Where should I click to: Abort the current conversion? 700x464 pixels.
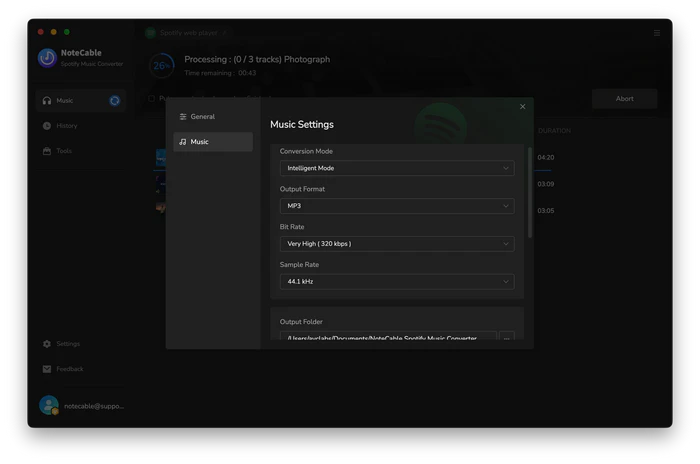(625, 99)
